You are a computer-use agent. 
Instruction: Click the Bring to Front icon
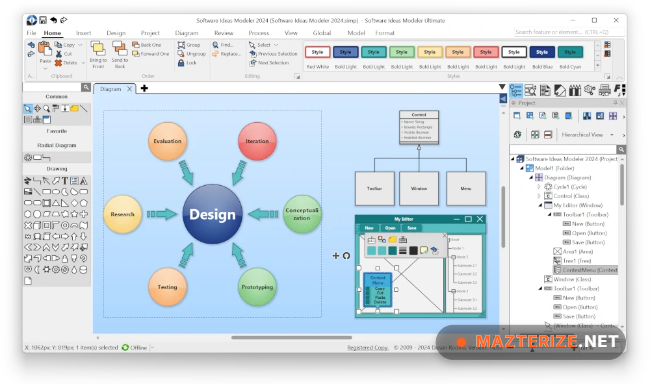pos(98,49)
